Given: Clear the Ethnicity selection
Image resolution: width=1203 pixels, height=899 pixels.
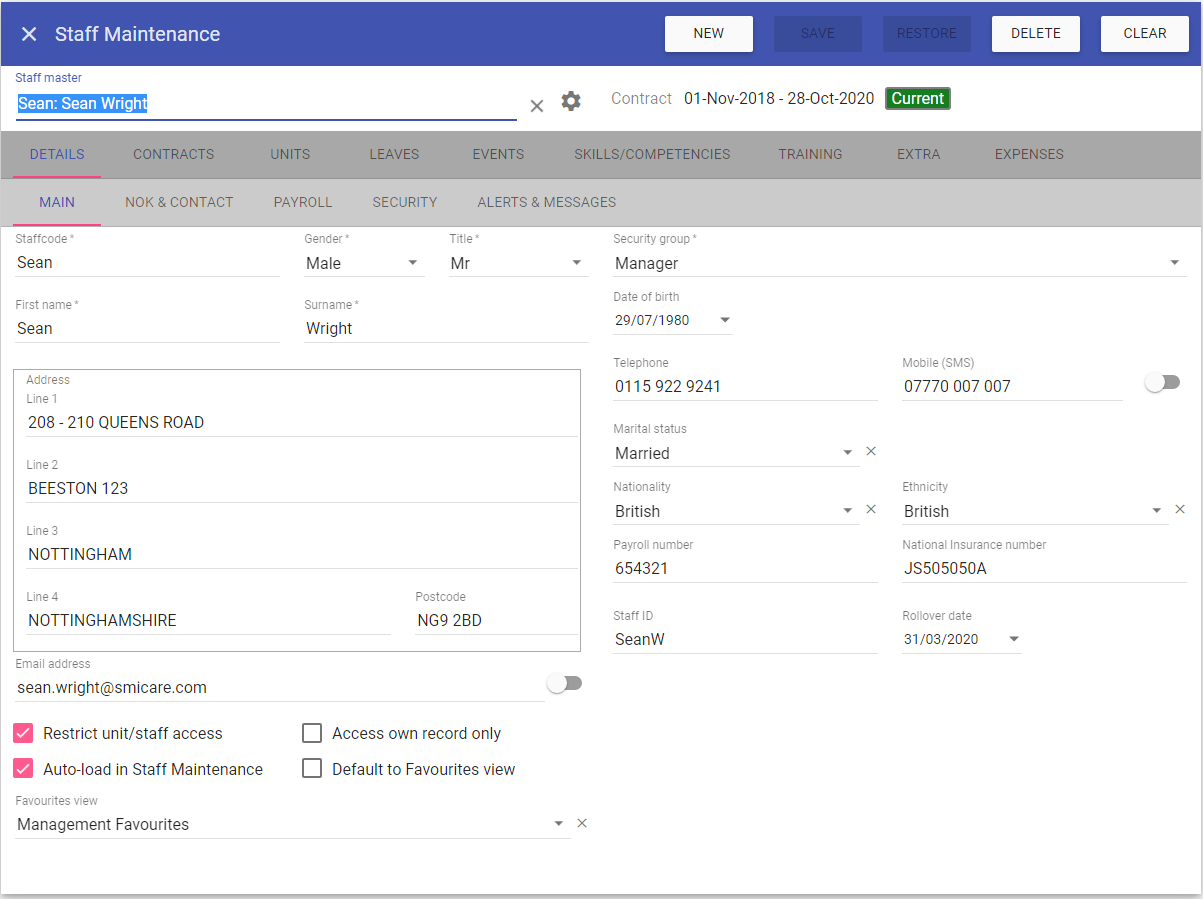Looking at the screenshot, I should pos(1179,510).
